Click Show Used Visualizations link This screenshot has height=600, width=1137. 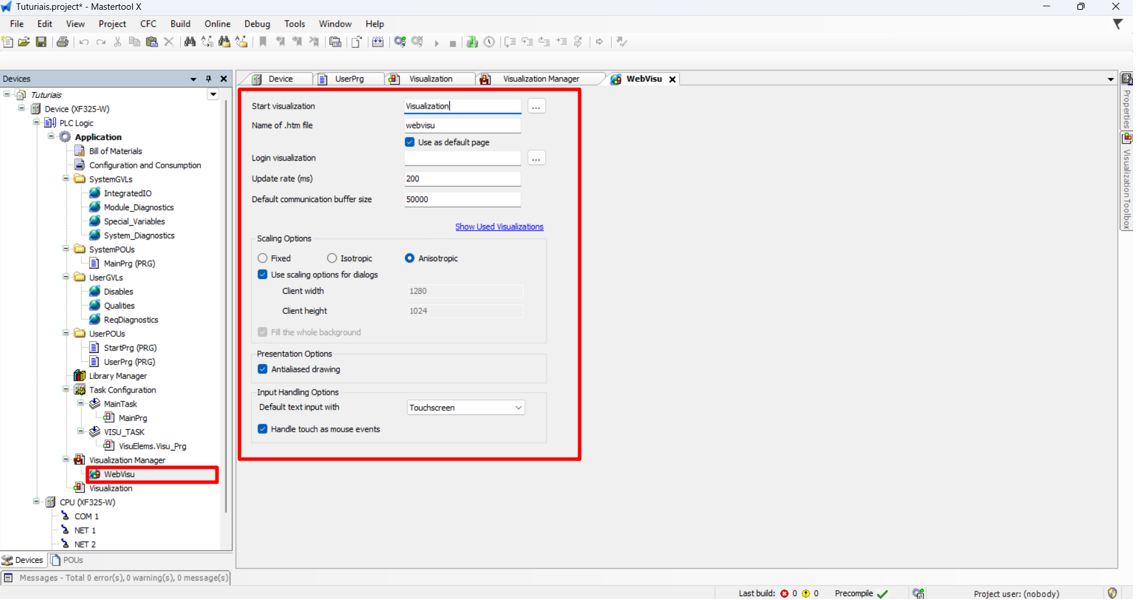499,226
